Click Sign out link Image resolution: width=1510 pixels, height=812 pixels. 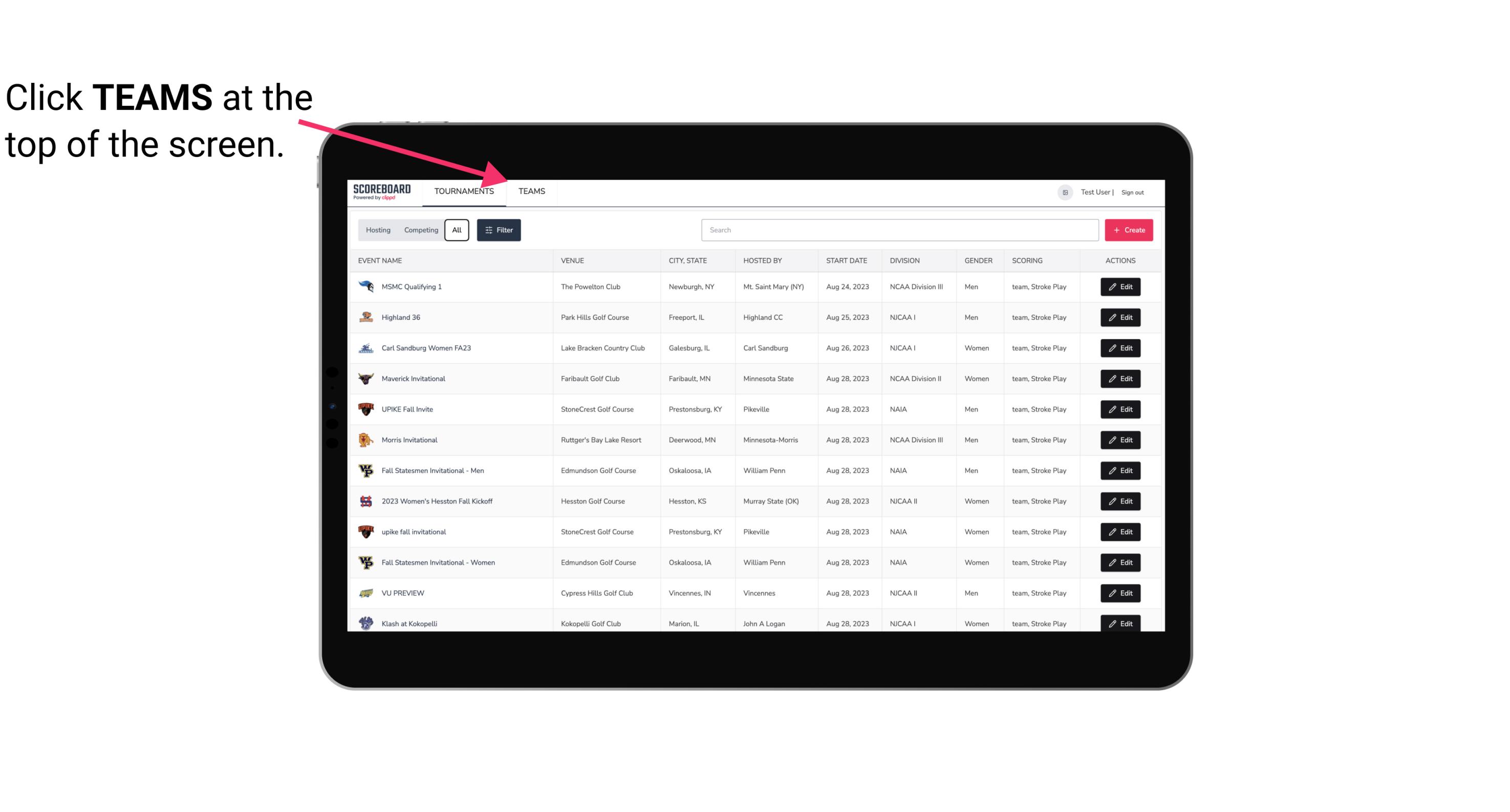(1133, 192)
